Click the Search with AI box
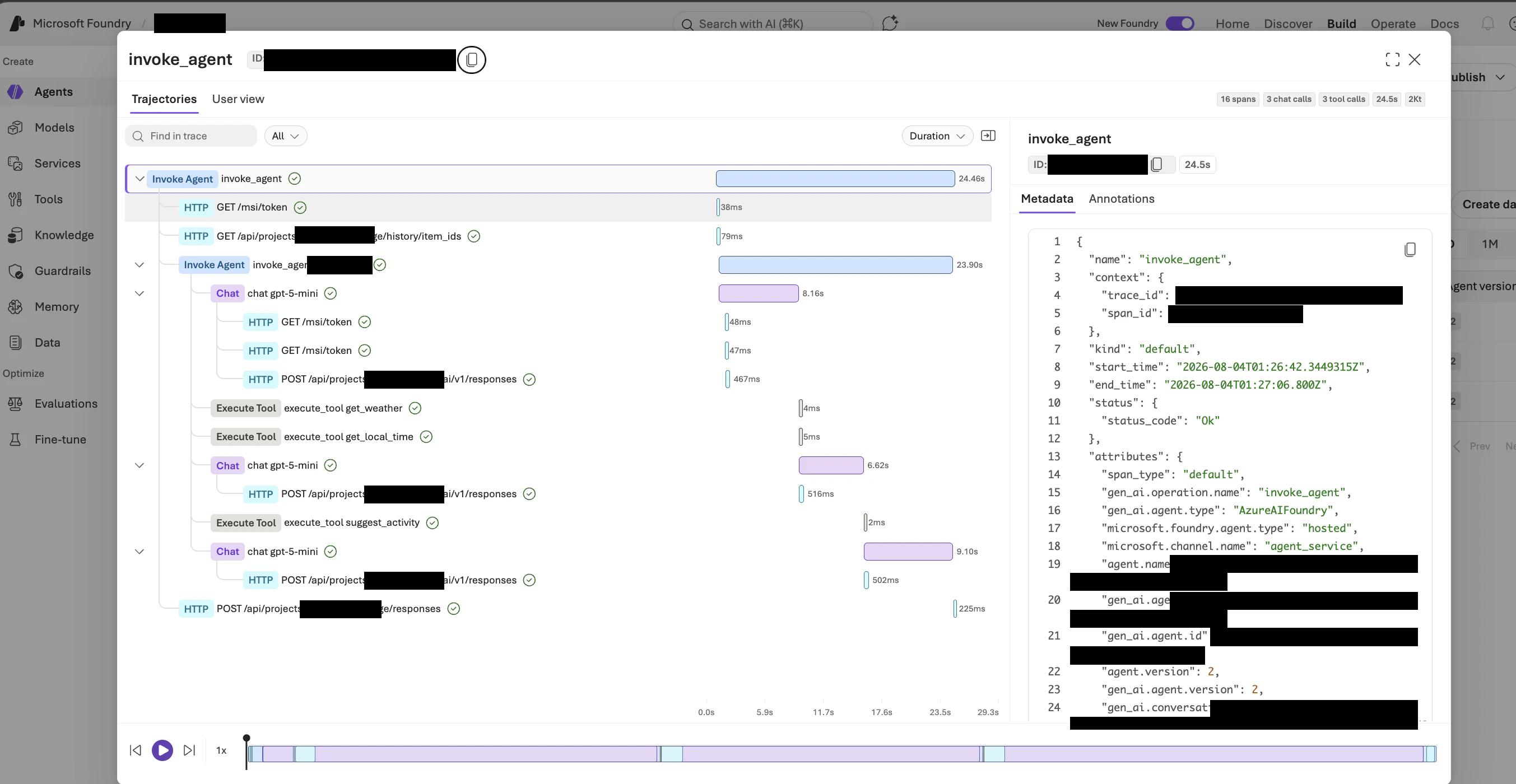The height and width of the screenshot is (784, 1516). pyautogui.click(x=773, y=24)
